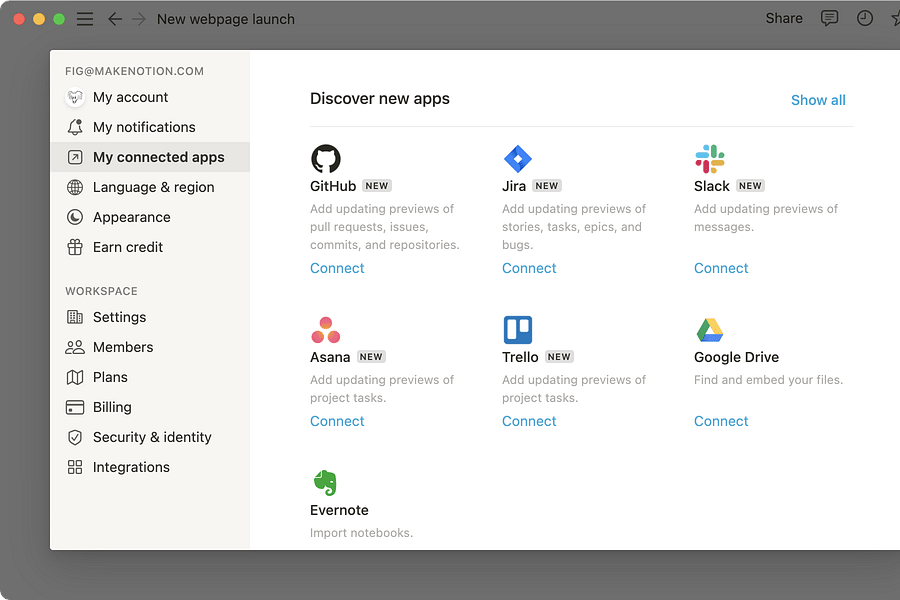The height and width of the screenshot is (600, 900).
Task: Click Show all to view more apps
Action: 818,100
